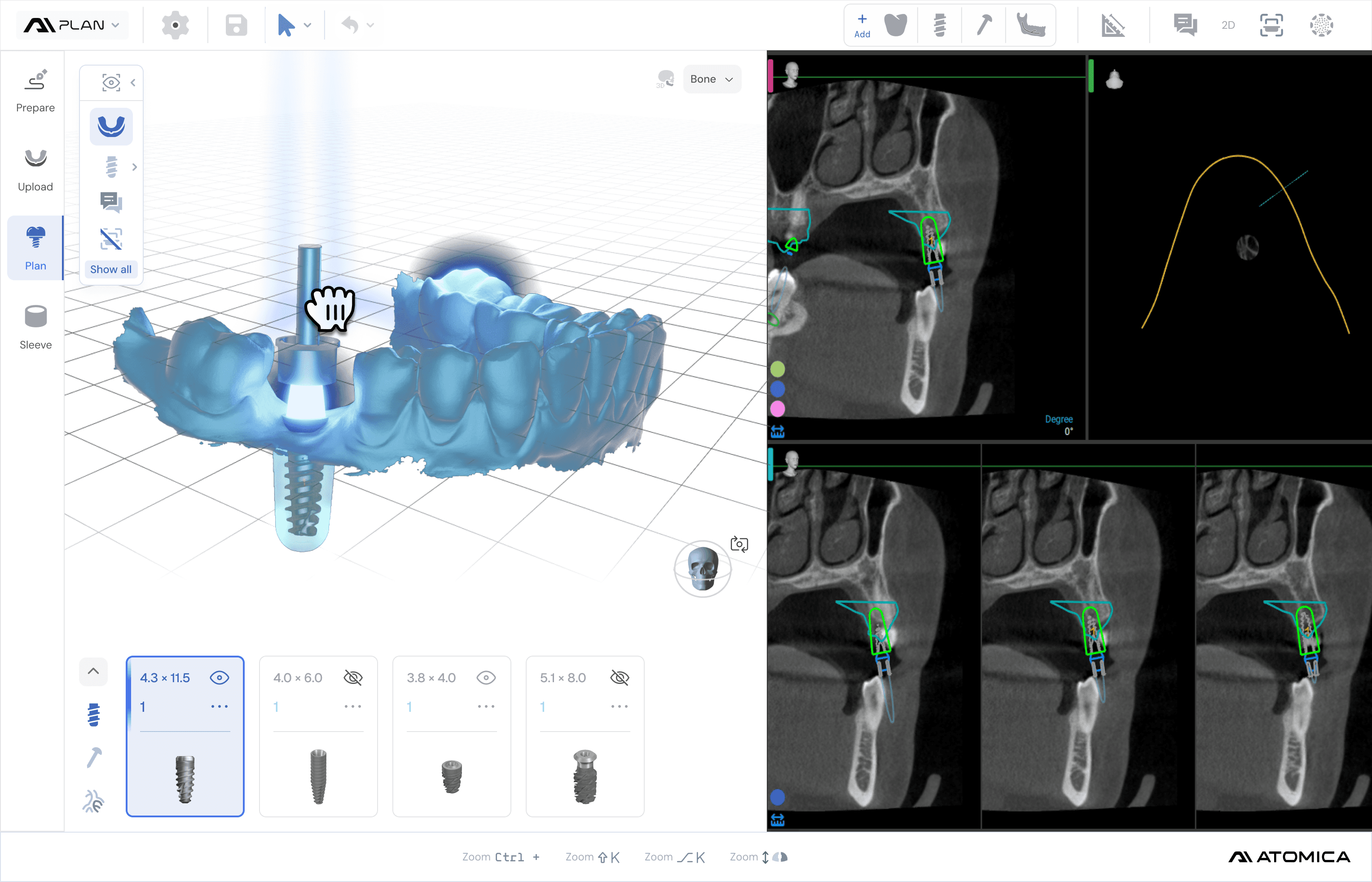Click the pink color dot on CT view
This screenshot has width=1372, height=882.
777,408
